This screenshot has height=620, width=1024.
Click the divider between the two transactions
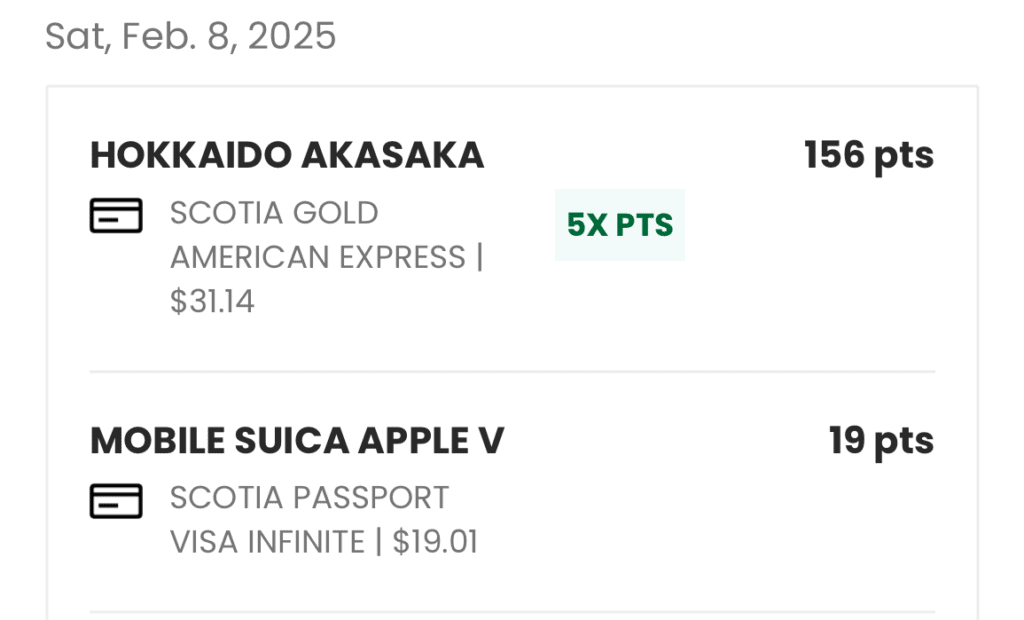[512, 371]
